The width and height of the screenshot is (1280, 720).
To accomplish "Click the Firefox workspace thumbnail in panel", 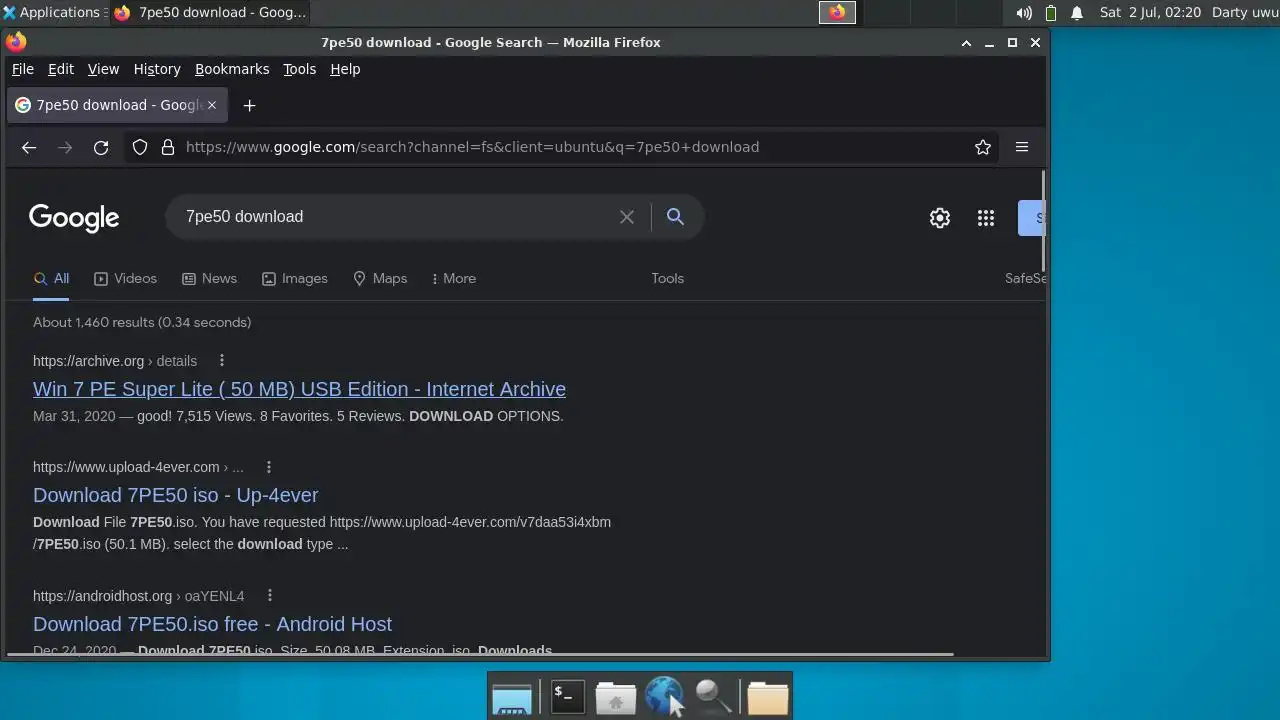I will tap(838, 13).
